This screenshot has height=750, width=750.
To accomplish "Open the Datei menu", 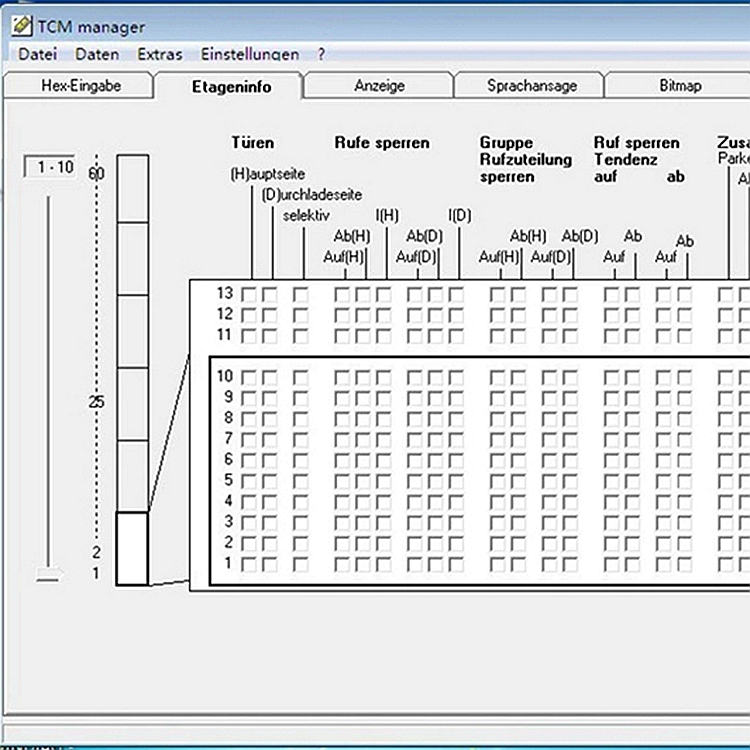I will (x=38, y=54).
